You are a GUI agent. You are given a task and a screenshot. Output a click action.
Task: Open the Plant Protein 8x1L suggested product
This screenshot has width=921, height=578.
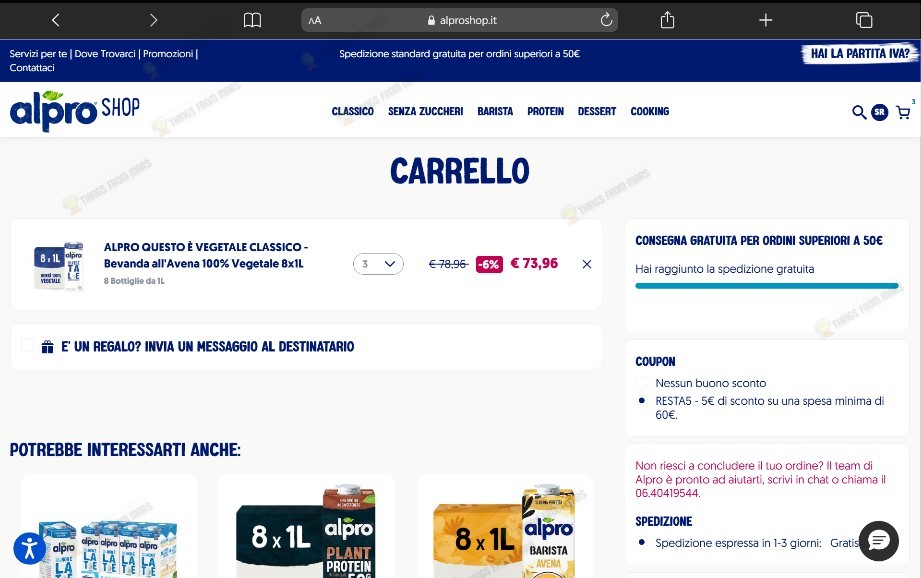click(307, 527)
